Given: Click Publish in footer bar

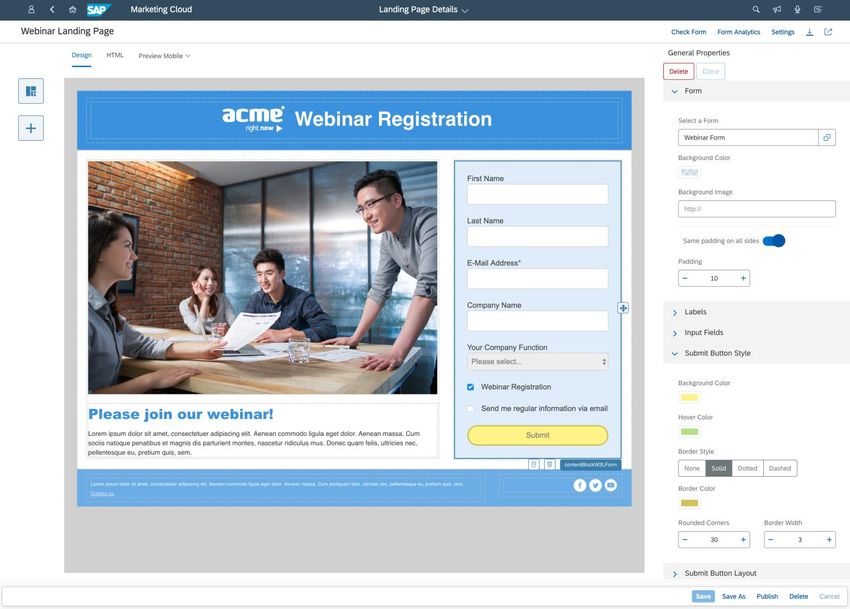Looking at the screenshot, I should [x=767, y=596].
